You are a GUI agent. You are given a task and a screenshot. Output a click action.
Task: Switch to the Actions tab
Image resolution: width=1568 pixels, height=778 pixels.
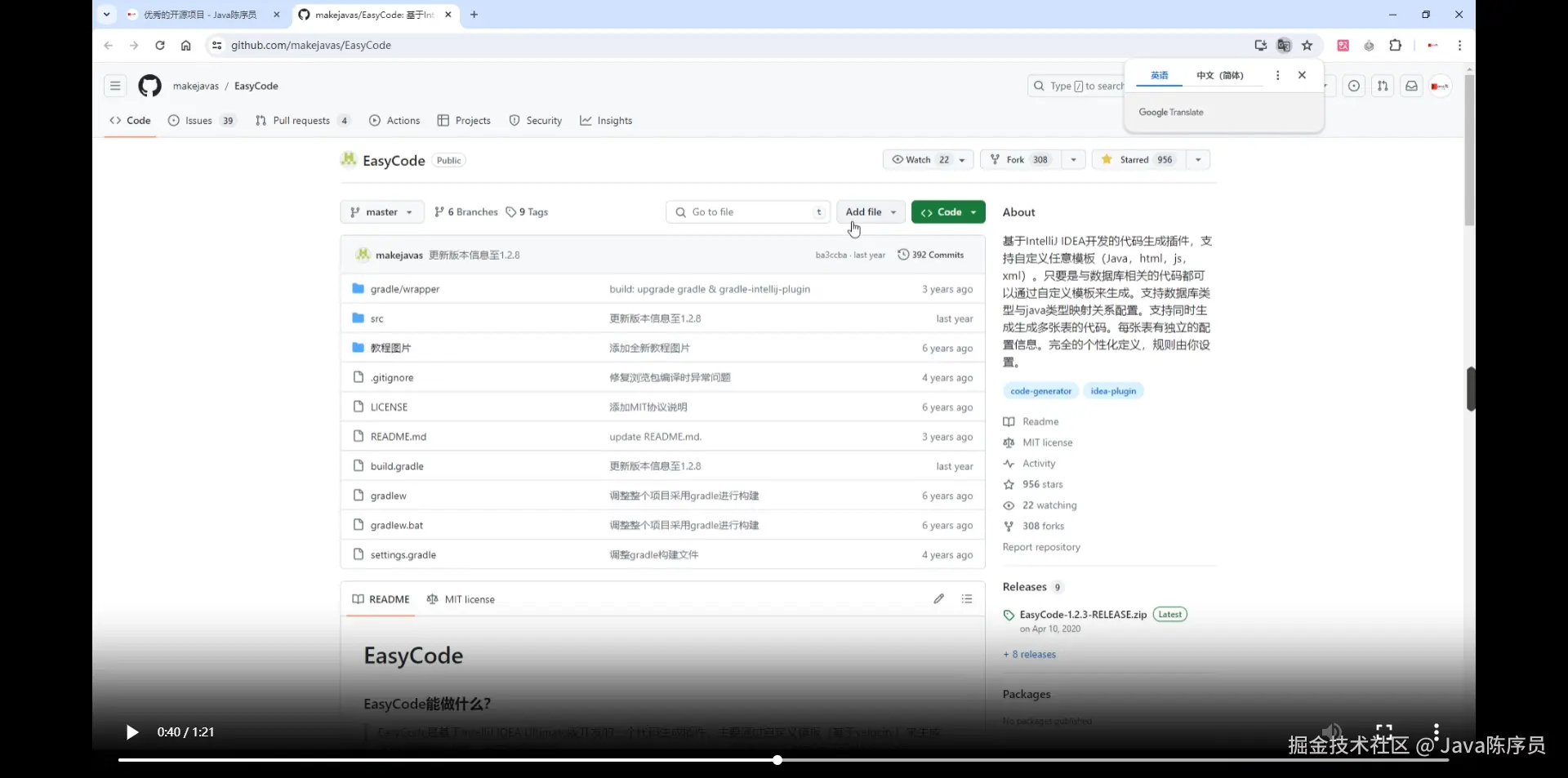coord(394,121)
